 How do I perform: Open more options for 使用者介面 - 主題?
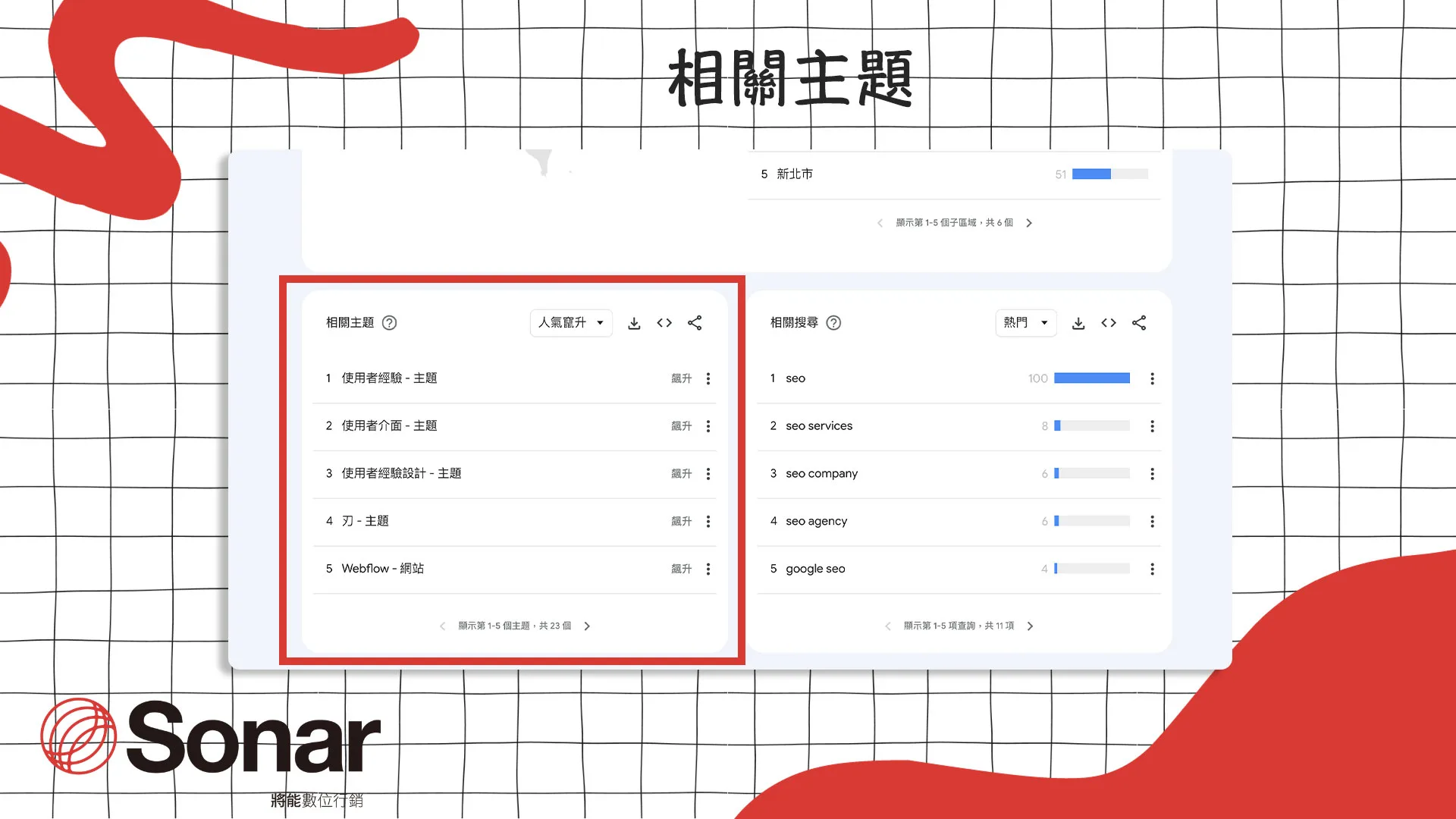(x=708, y=426)
